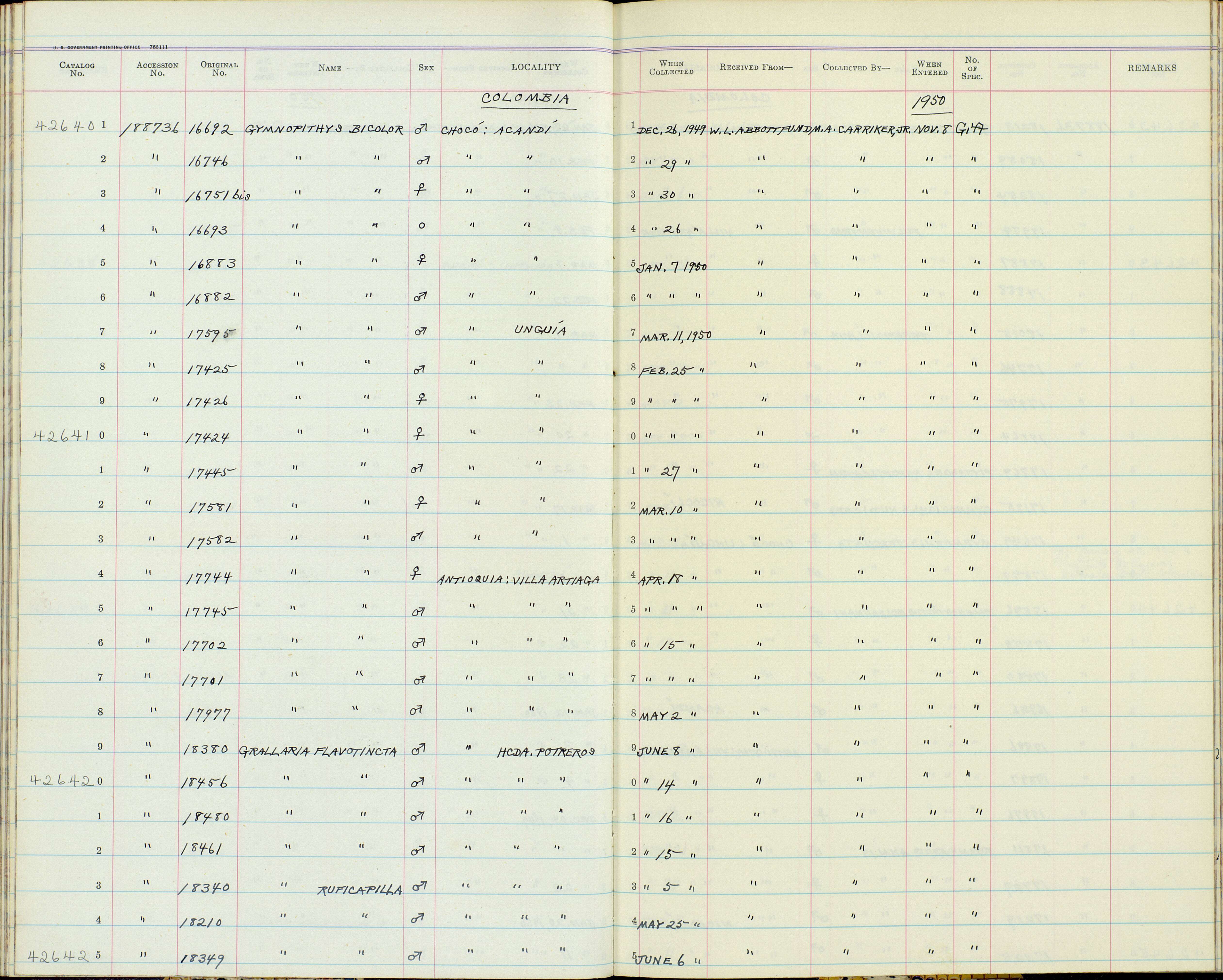
Task: Select original number '18380'
Action: (205, 749)
